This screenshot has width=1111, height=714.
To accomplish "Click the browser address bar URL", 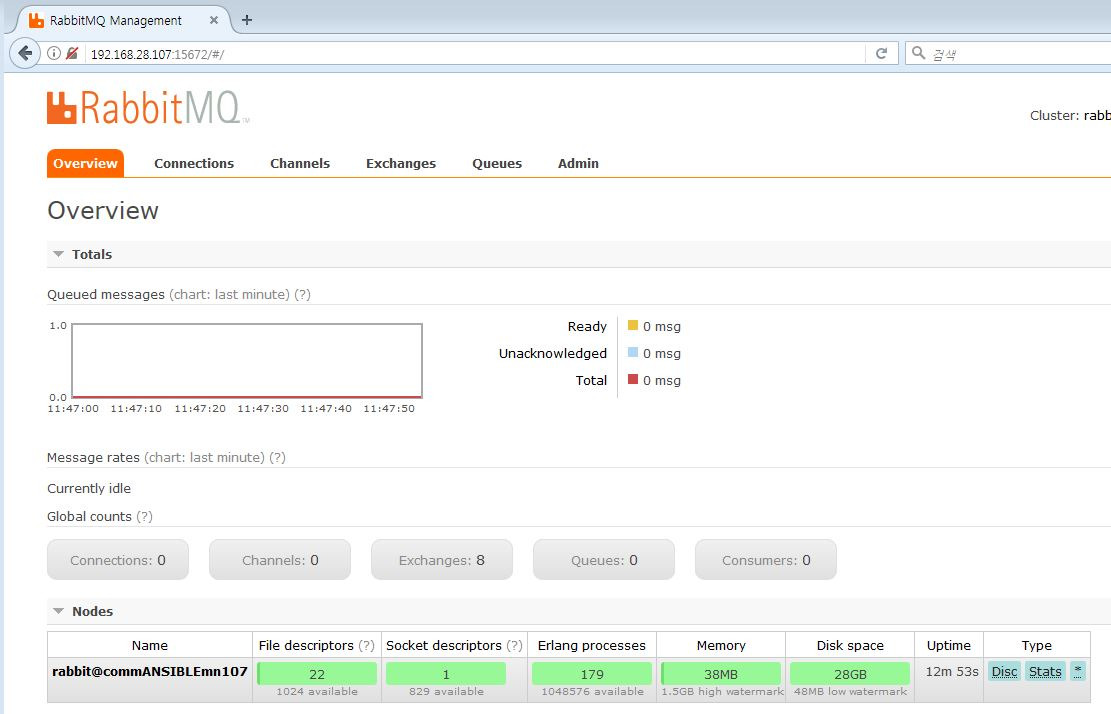I will pyautogui.click(x=157, y=54).
